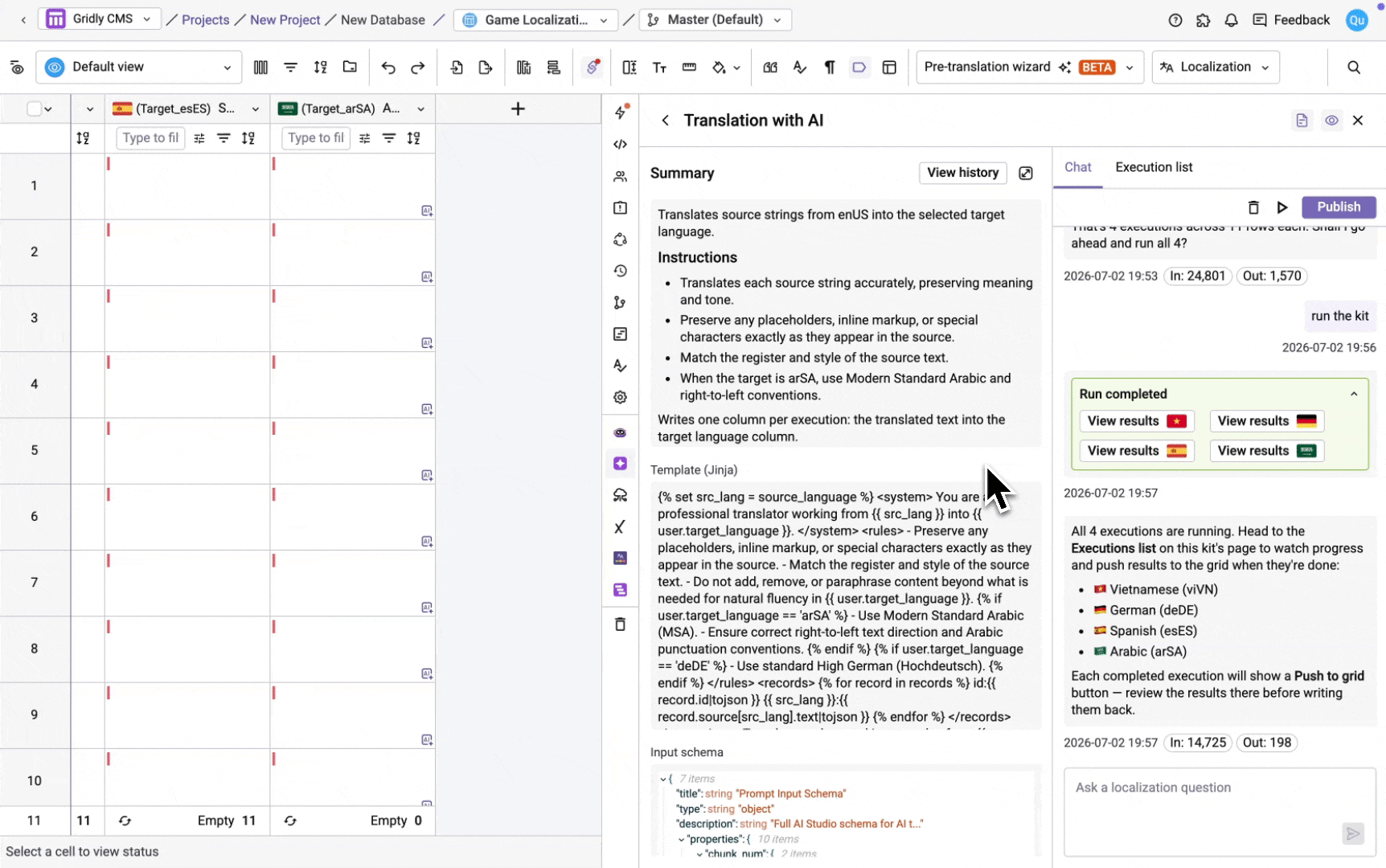Image resolution: width=1386 pixels, height=868 pixels.
Task: Delete chat using the trash icon
Action: click(x=1253, y=207)
